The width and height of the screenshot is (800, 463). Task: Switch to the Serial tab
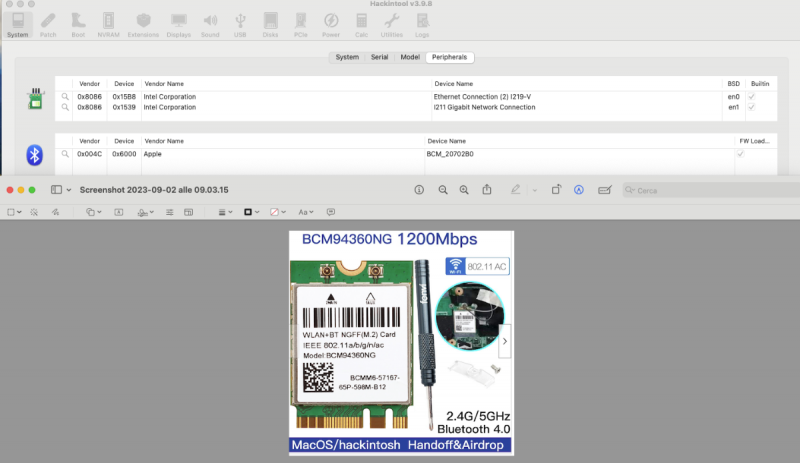click(379, 57)
